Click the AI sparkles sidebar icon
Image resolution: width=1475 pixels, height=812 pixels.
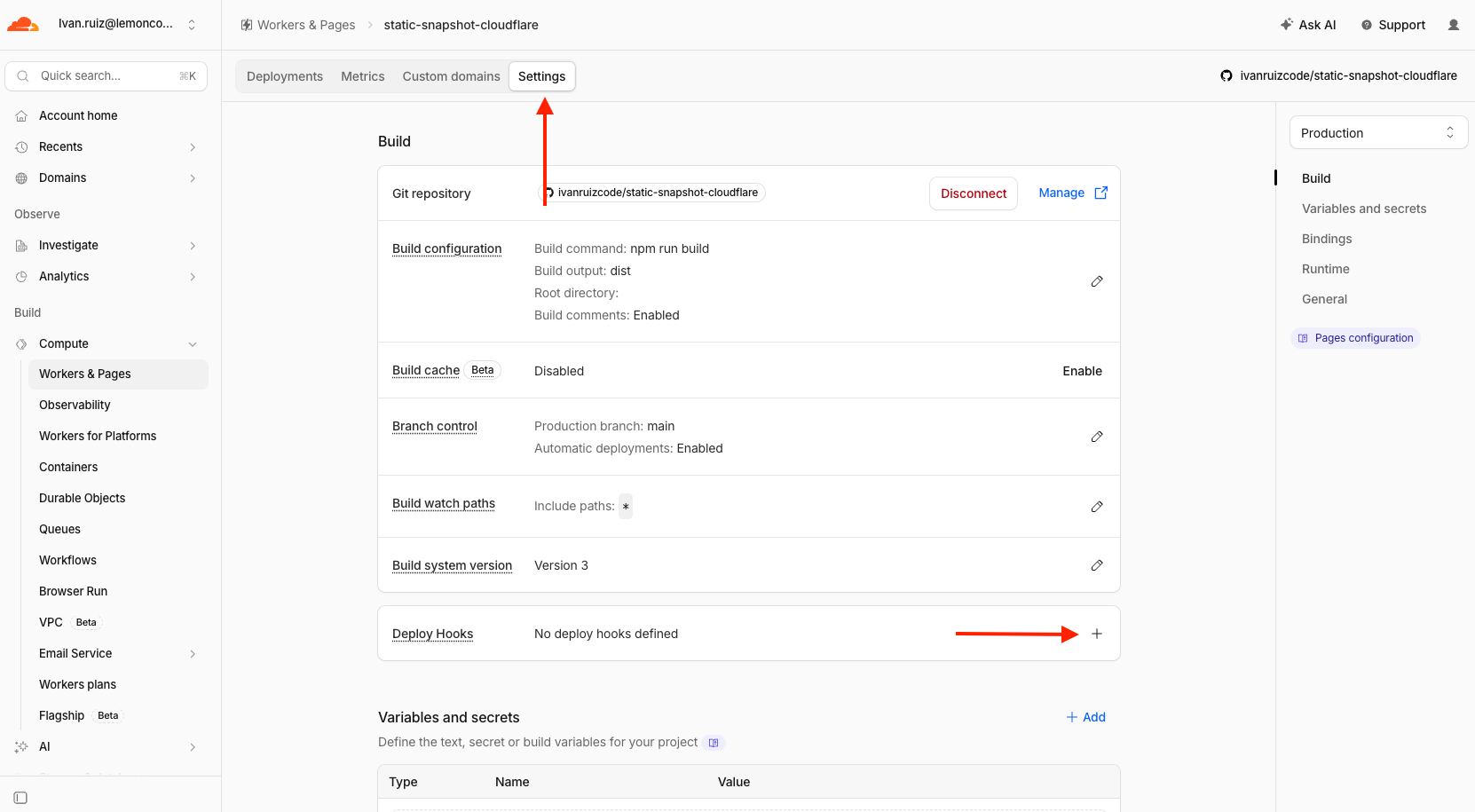click(21, 746)
